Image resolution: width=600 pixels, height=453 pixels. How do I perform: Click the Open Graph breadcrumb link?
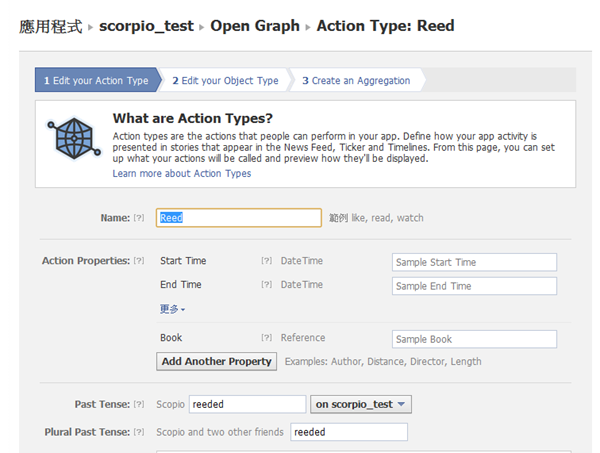[x=254, y=25]
